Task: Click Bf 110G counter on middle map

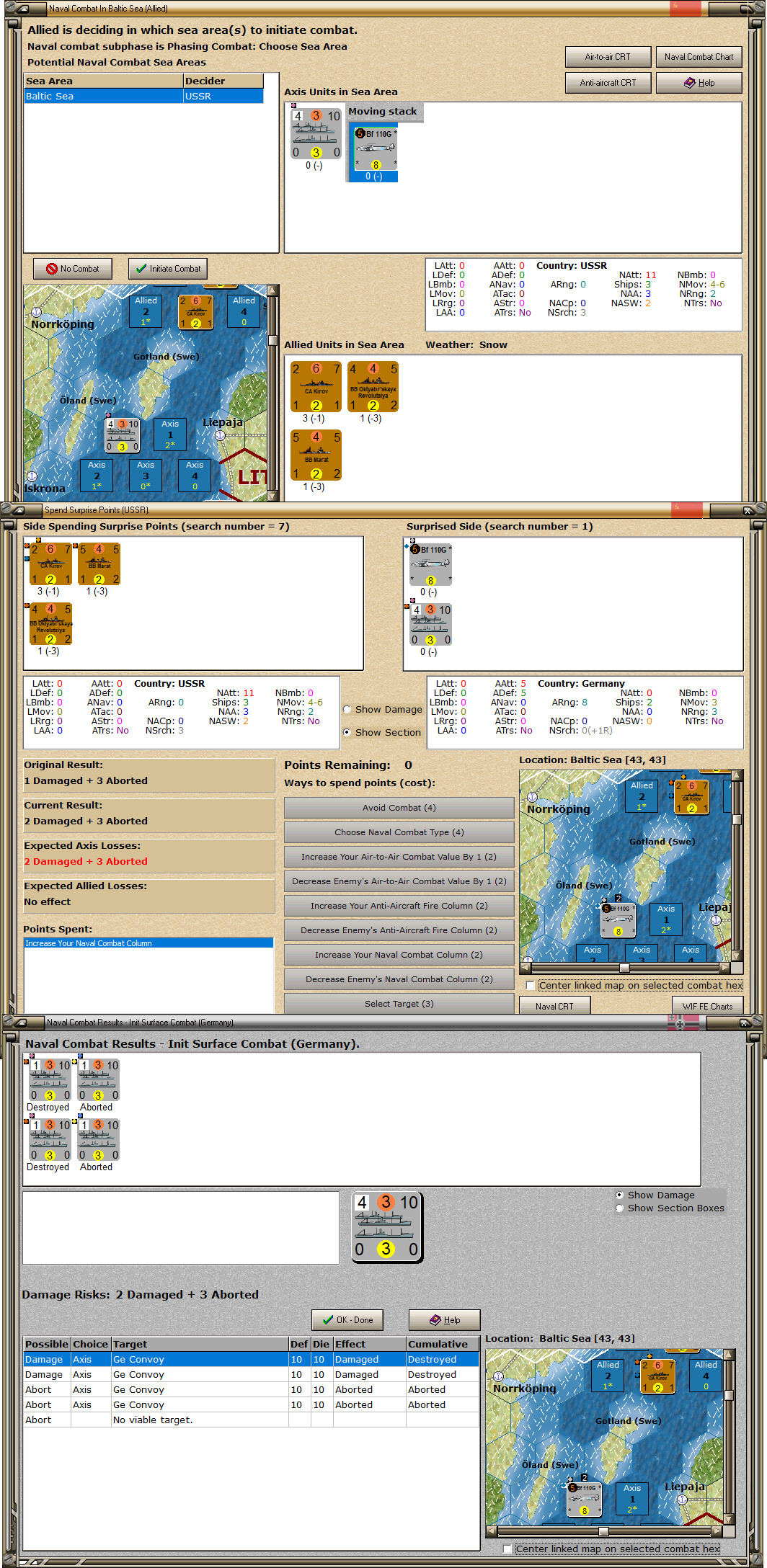Action: pos(619,920)
